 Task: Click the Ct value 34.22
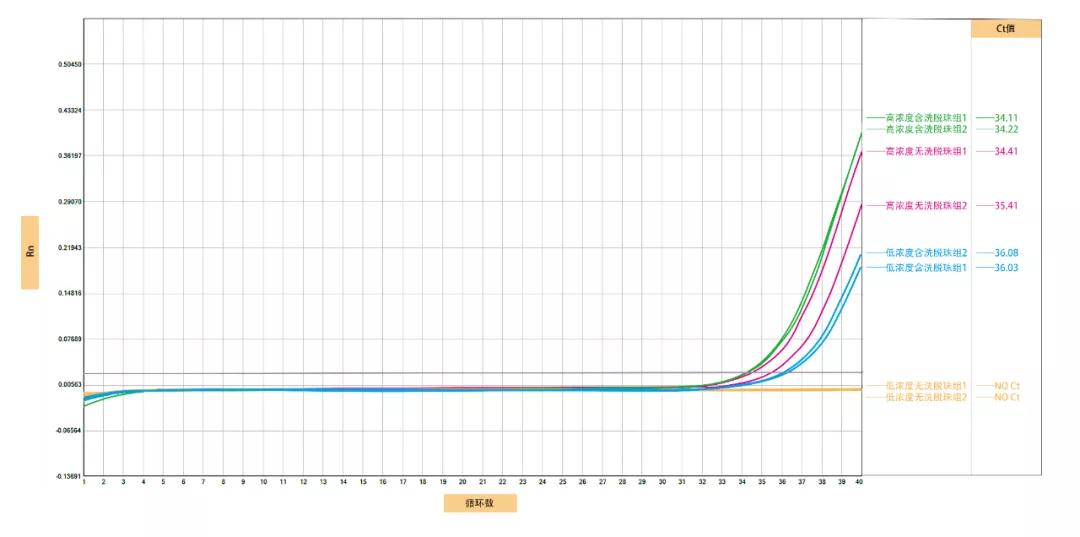point(1006,129)
